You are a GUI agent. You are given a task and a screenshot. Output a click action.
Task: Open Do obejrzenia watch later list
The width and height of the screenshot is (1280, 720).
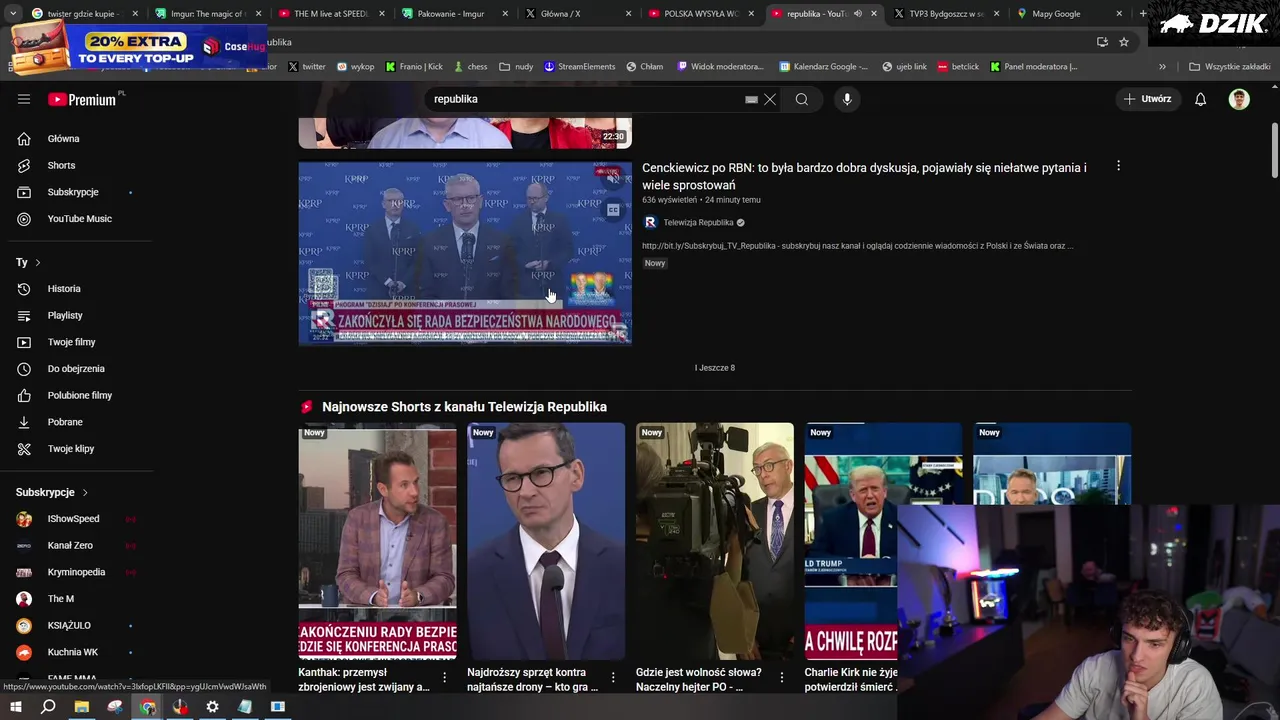tap(76, 369)
